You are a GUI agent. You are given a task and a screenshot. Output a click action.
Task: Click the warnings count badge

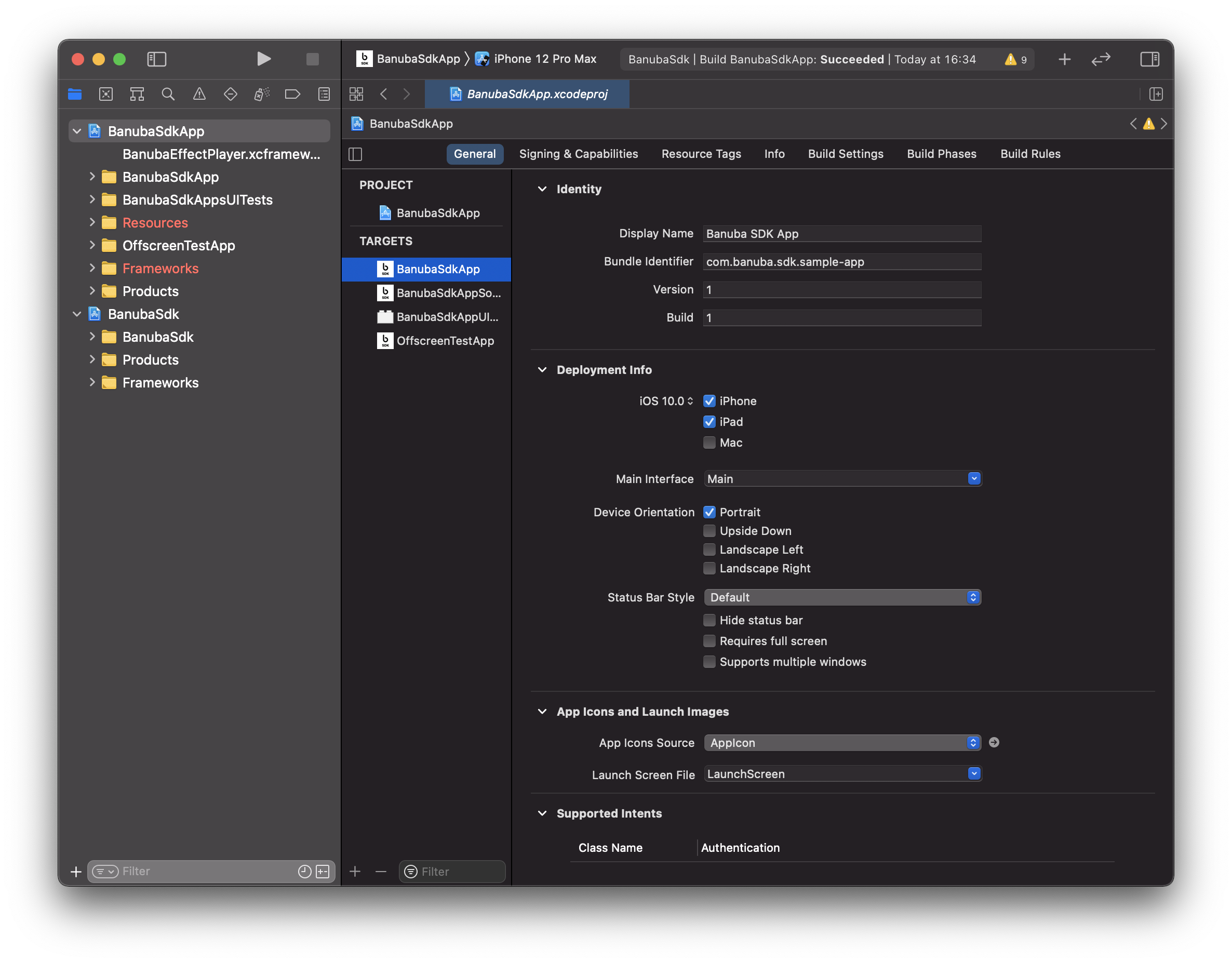(1016, 59)
